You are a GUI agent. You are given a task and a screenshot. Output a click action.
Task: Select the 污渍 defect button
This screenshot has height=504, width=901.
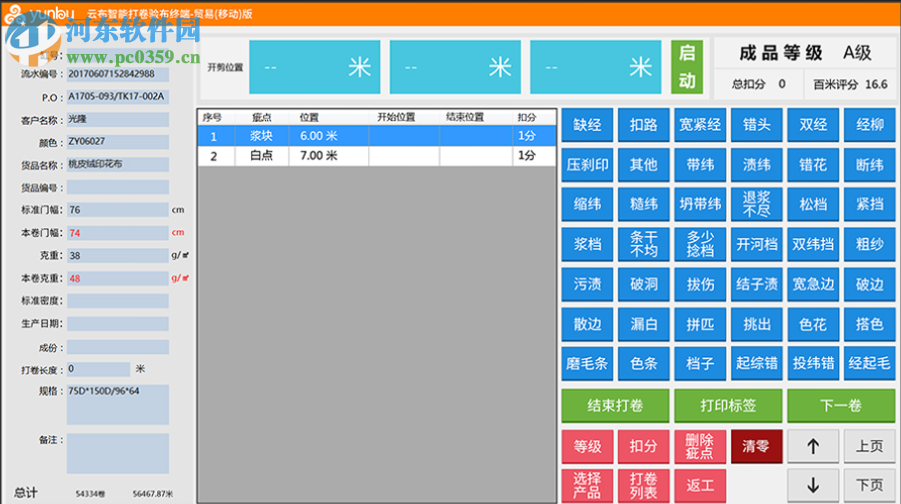[x=587, y=284]
